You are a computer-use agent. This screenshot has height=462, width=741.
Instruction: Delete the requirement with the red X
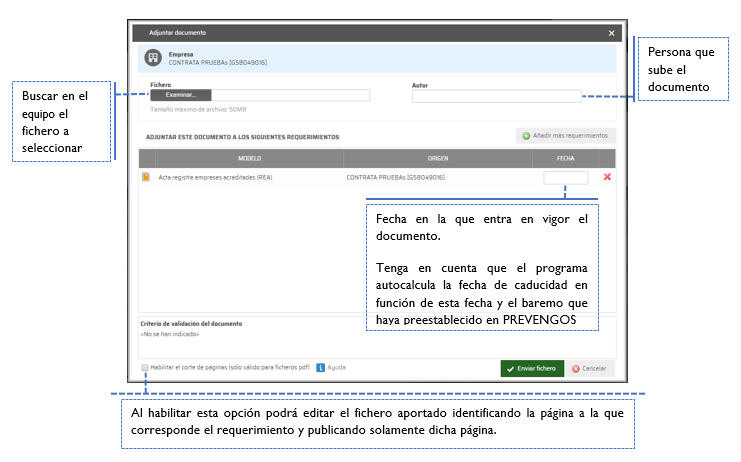[607, 177]
